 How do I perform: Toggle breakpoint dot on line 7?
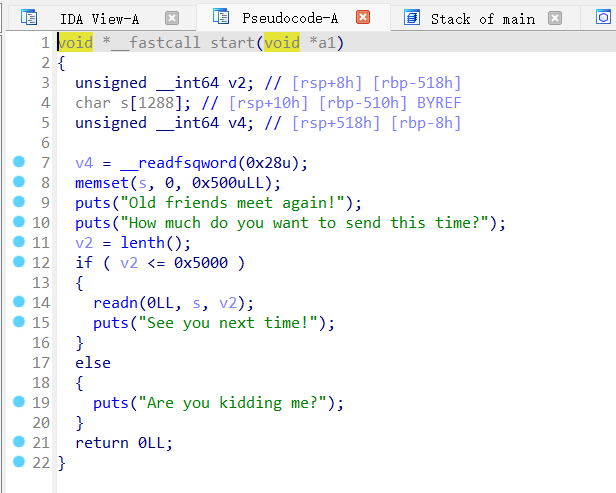18,162
